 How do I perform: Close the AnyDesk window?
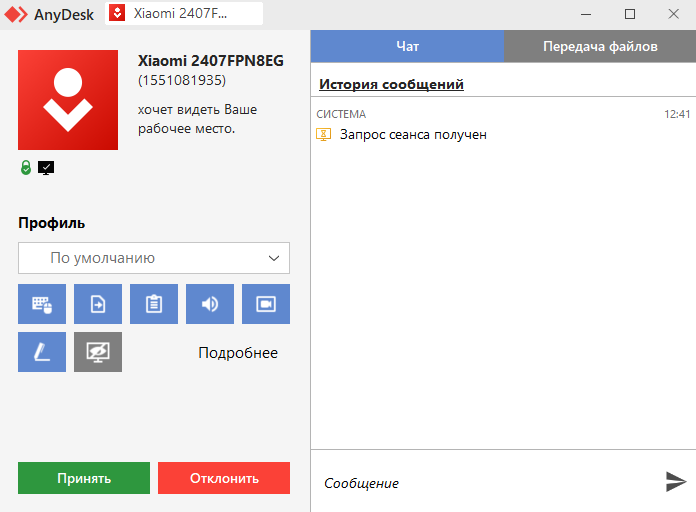click(x=673, y=14)
